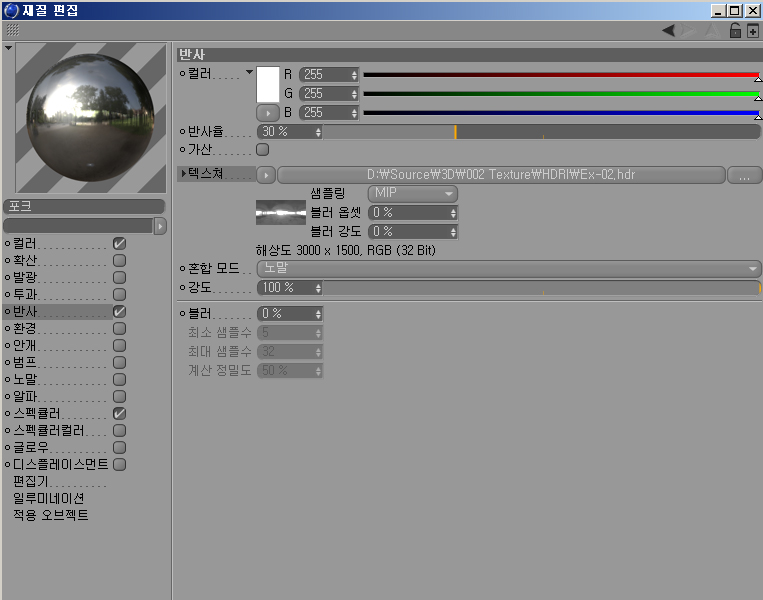Toggle the 가산 checkbox
Screen dimensions: 763x600
pyautogui.click(x=263, y=150)
